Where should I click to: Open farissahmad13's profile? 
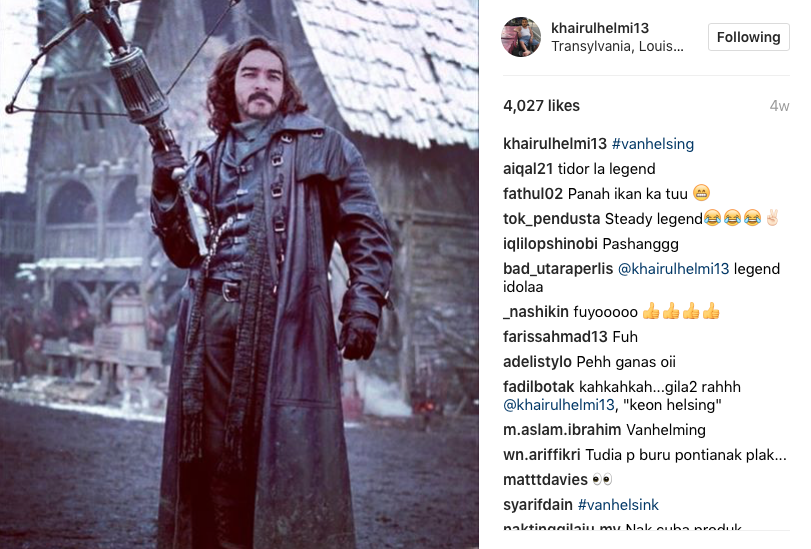click(555, 337)
